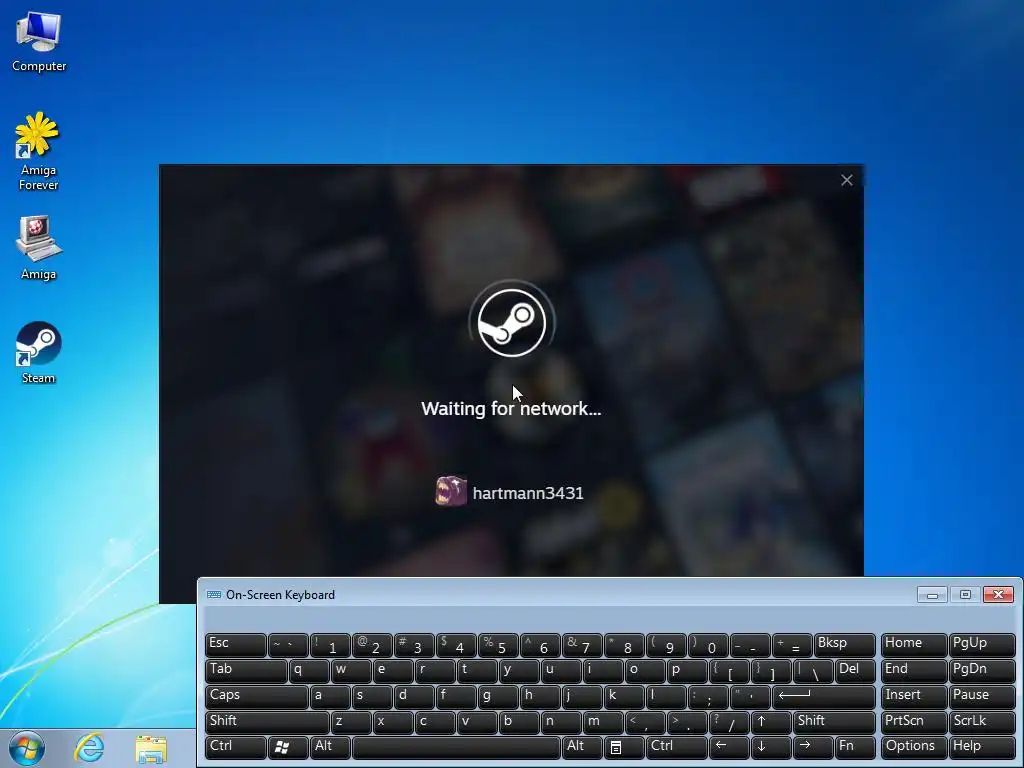Toggle the left Alt key
The image size is (1024, 768).
(x=331, y=747)
